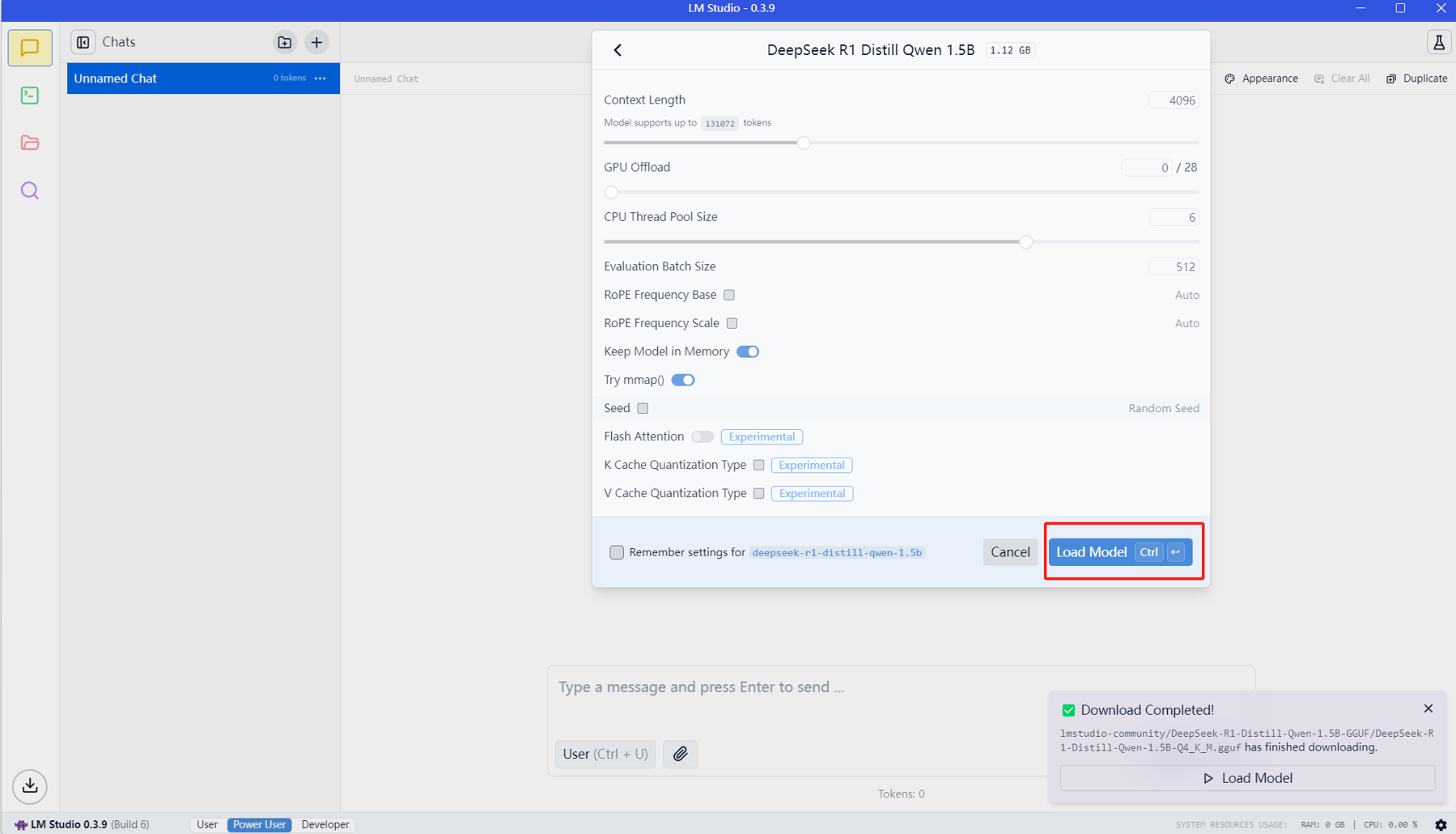Screen dimensions: 1456x834
Task: Click Evaluation Batch Size value field
Action: click(x=1174, y=266)
